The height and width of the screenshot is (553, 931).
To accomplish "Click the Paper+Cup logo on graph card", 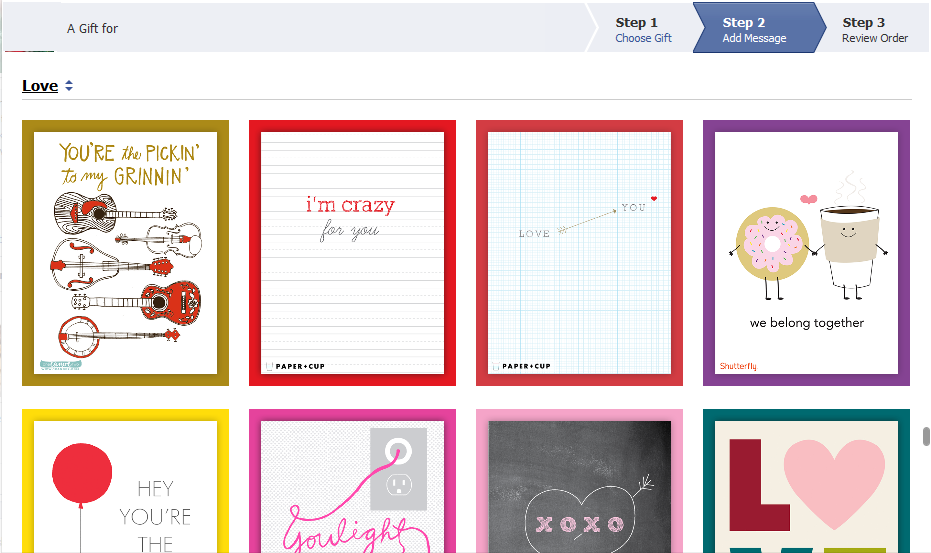I will tap(521, 366).
